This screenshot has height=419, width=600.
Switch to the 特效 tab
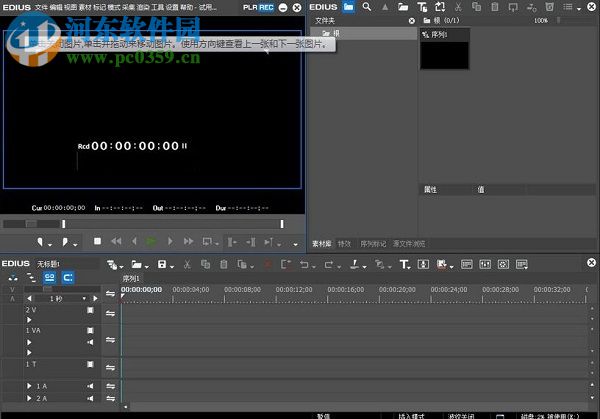pos(344,244)
